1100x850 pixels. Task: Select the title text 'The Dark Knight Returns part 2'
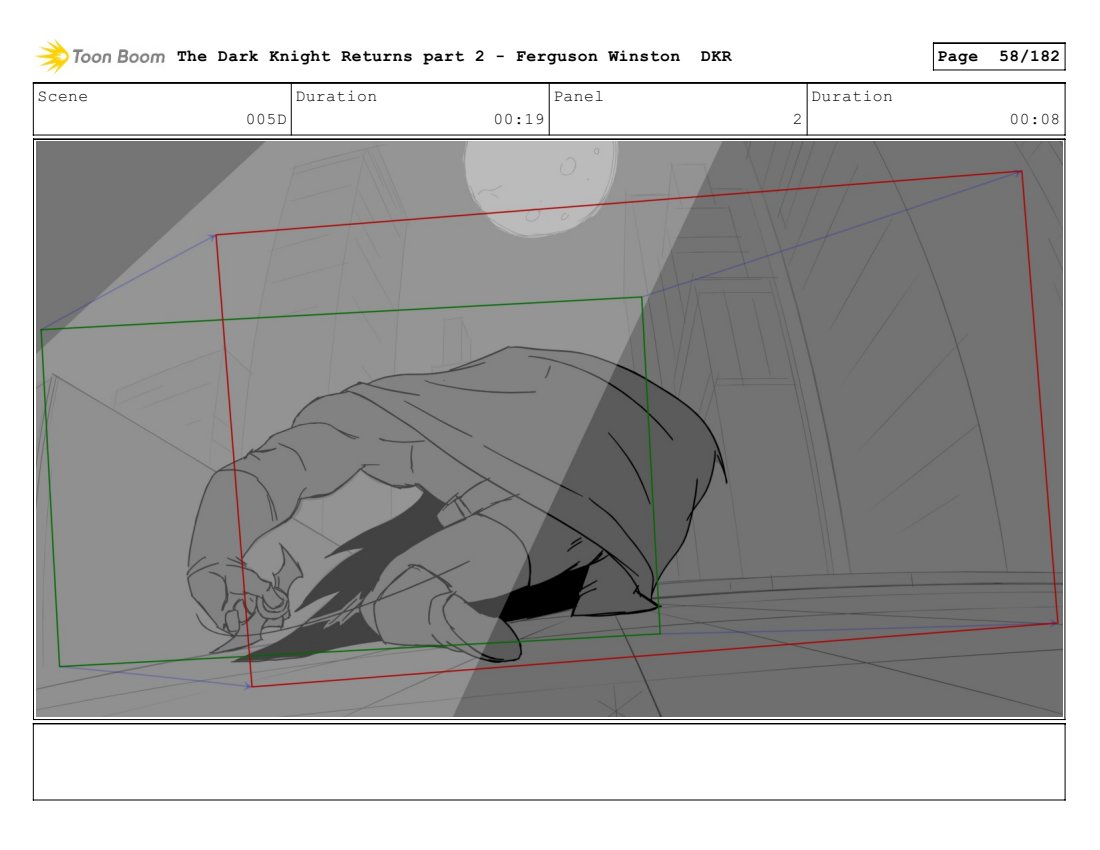(330, 56)
